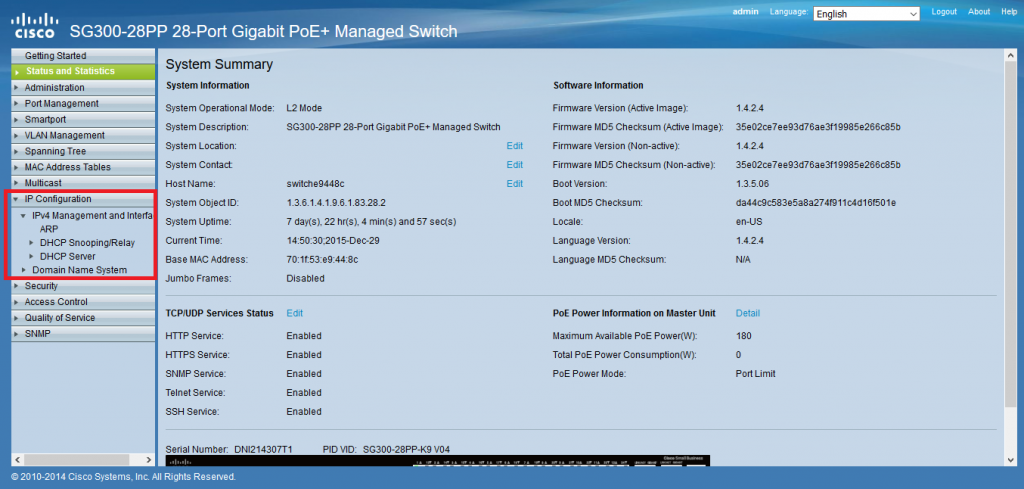Viewport: 1024px width, 489px height.
Task: Collapse the IP Configuration arrow
Action: pos(16,199)
